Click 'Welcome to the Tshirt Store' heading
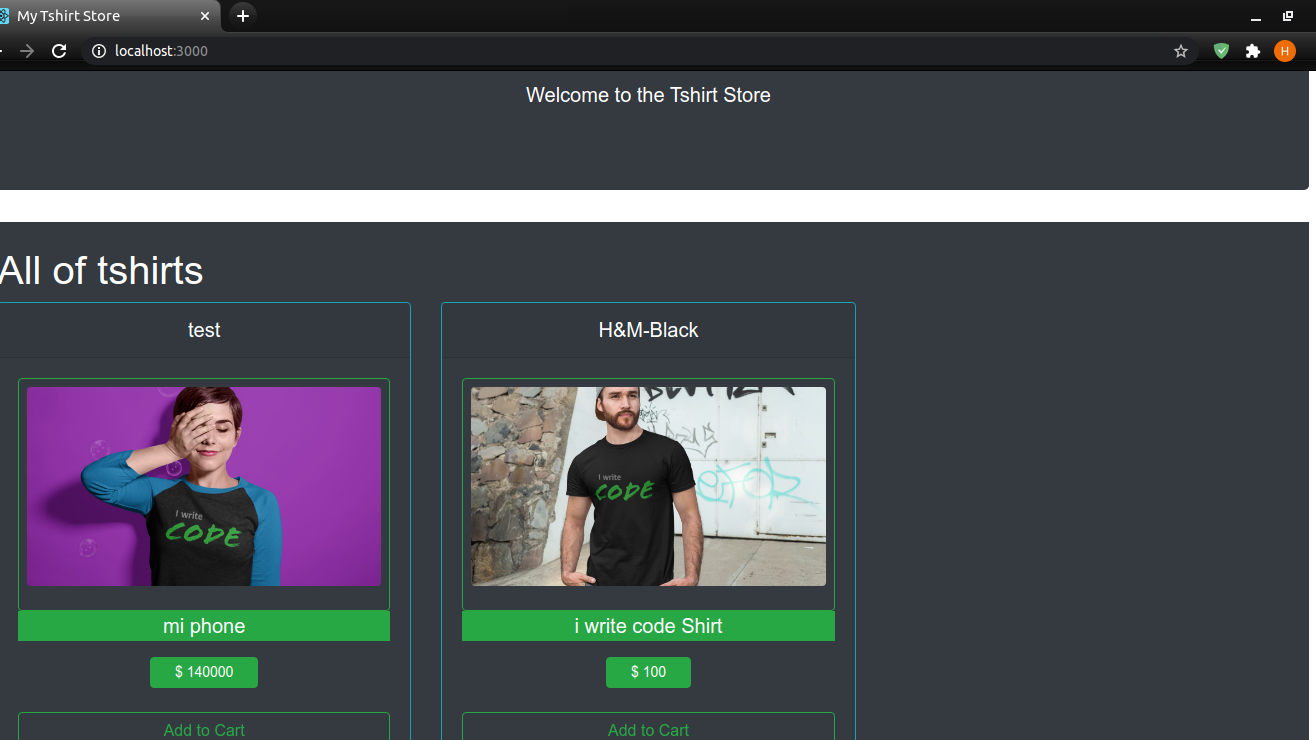 point(648,95)
